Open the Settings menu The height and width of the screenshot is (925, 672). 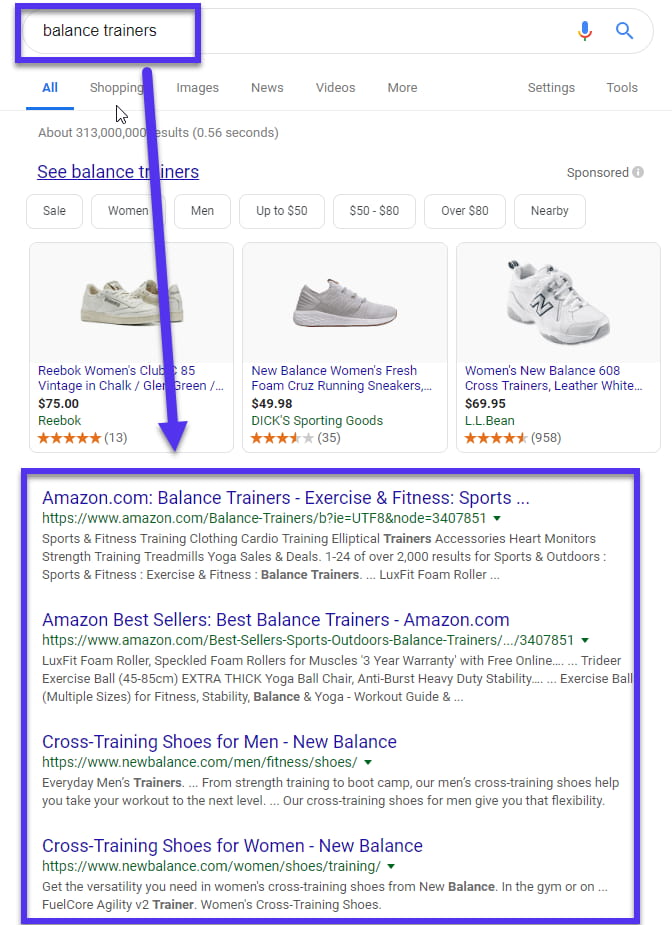(x=551, y=88)
